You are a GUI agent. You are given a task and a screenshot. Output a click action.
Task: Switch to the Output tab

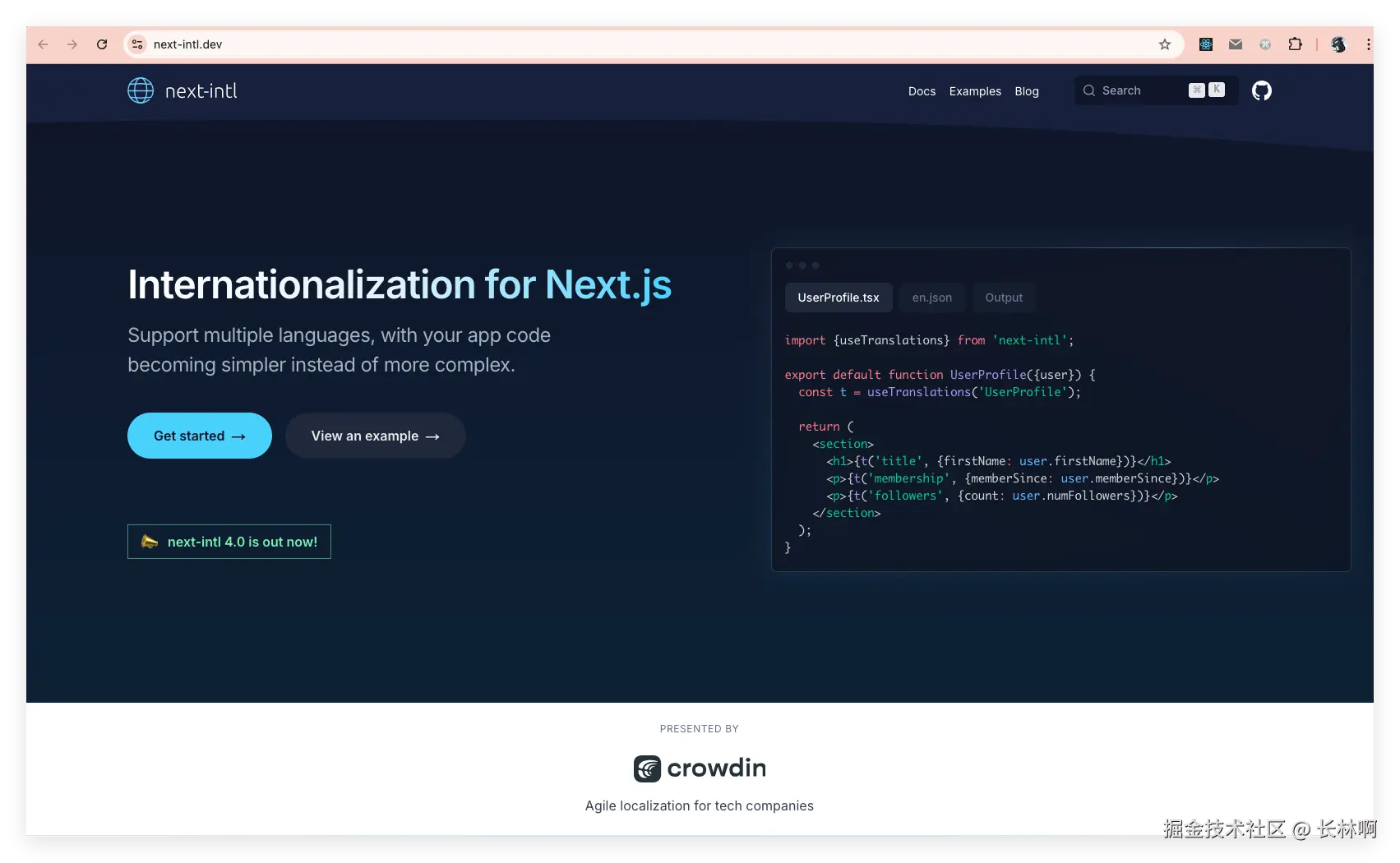[x=1004, y=298]
